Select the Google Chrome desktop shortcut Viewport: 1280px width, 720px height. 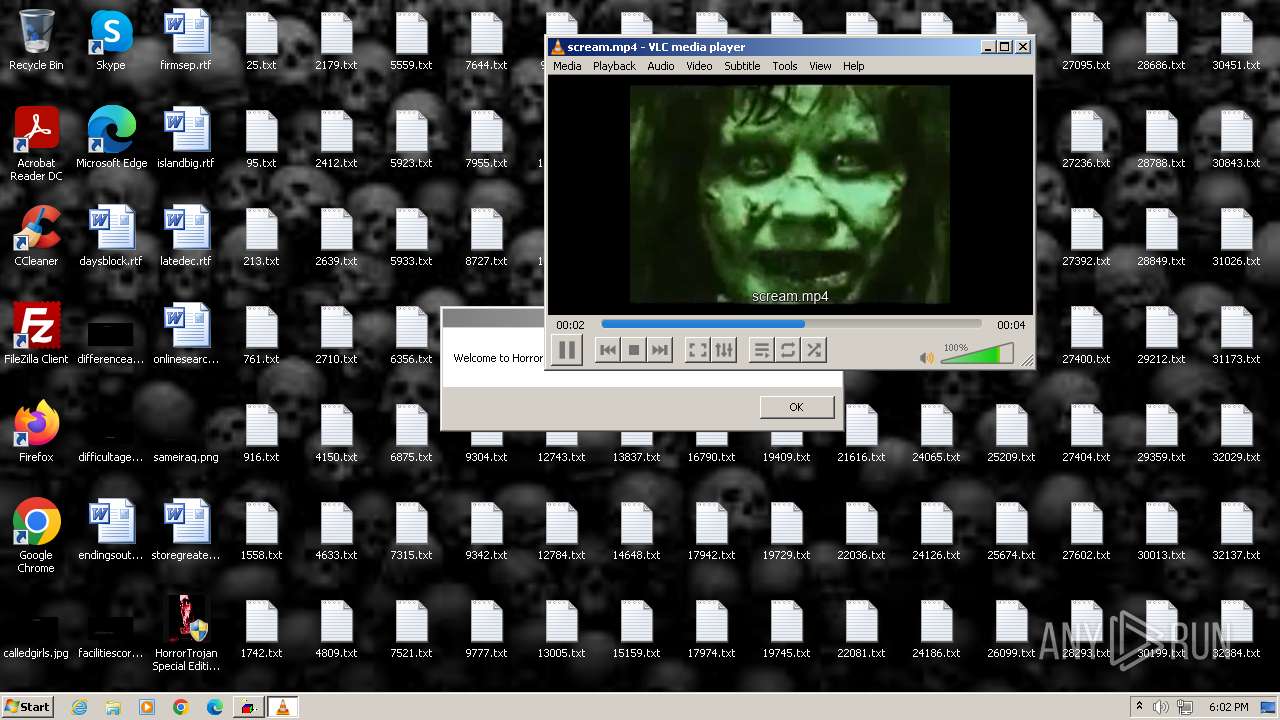click(36, 537)
